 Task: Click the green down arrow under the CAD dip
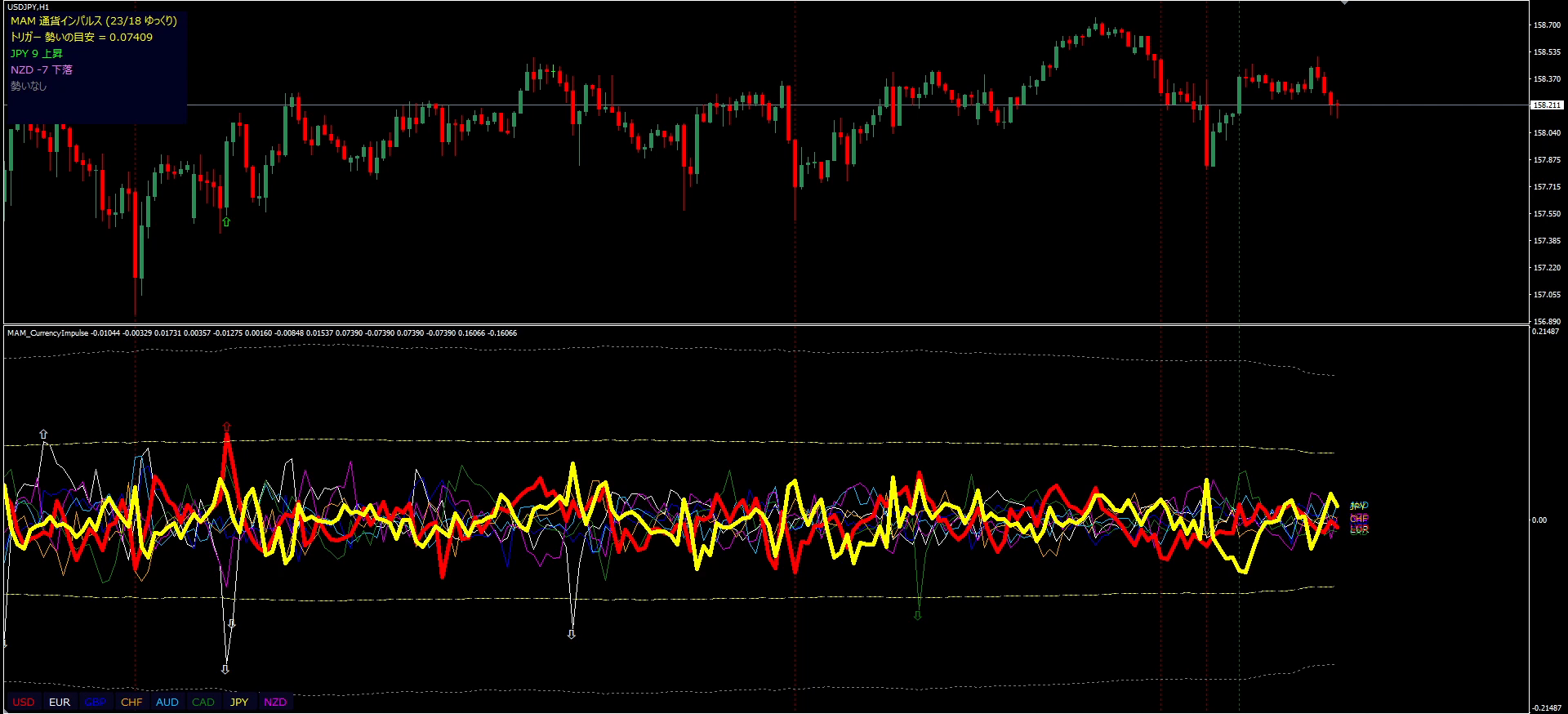point(918,614)
